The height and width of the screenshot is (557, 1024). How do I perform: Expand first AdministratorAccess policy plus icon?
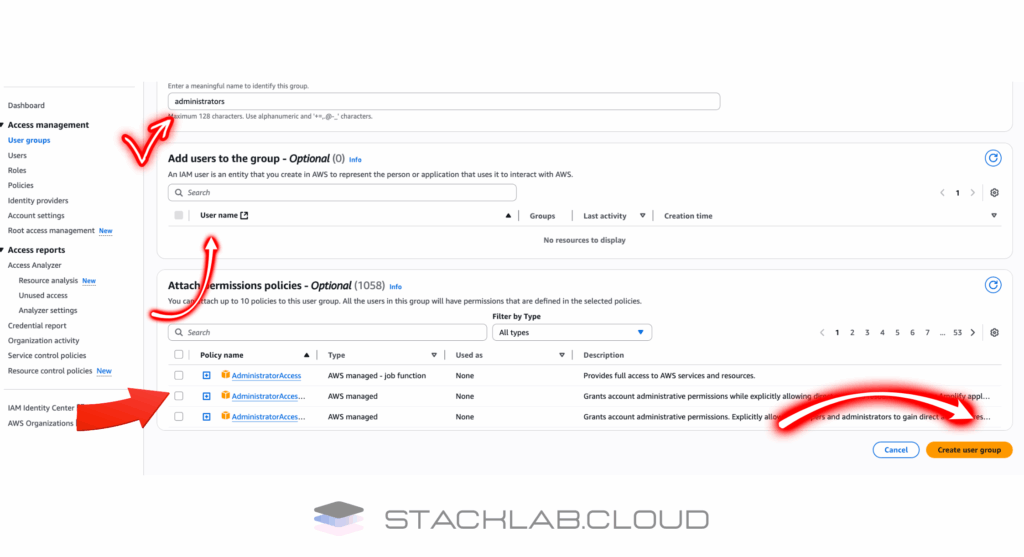[x=206, y=376]
